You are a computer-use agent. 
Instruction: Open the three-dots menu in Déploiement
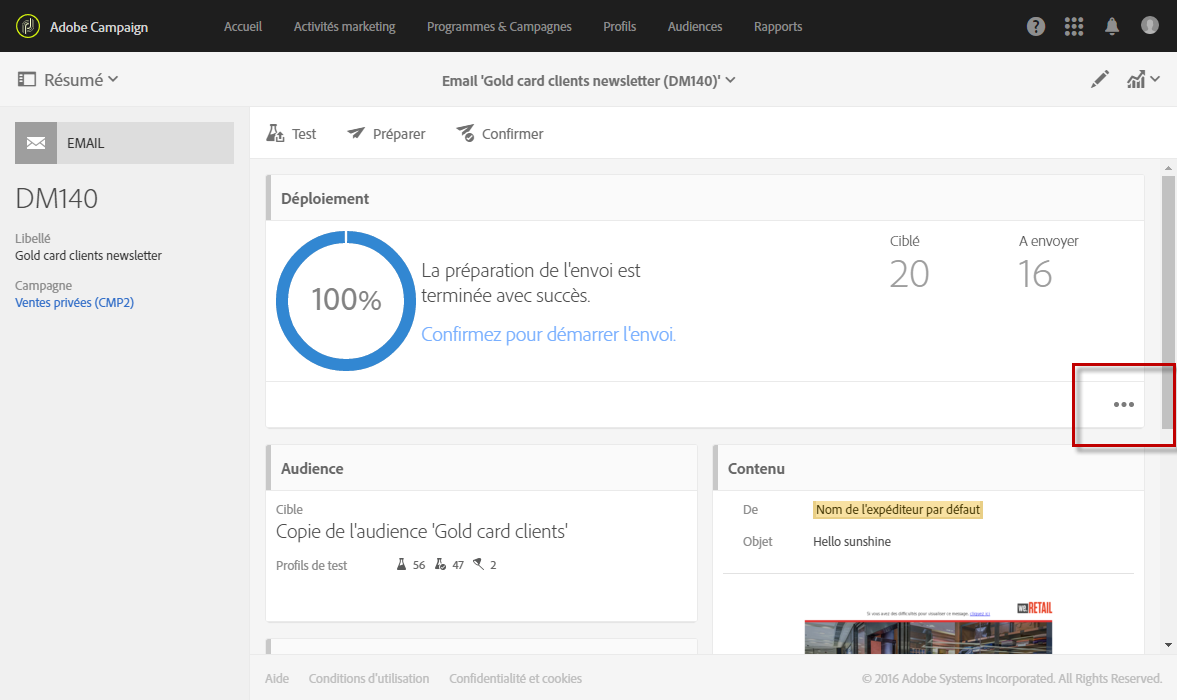pos(1124,405)
